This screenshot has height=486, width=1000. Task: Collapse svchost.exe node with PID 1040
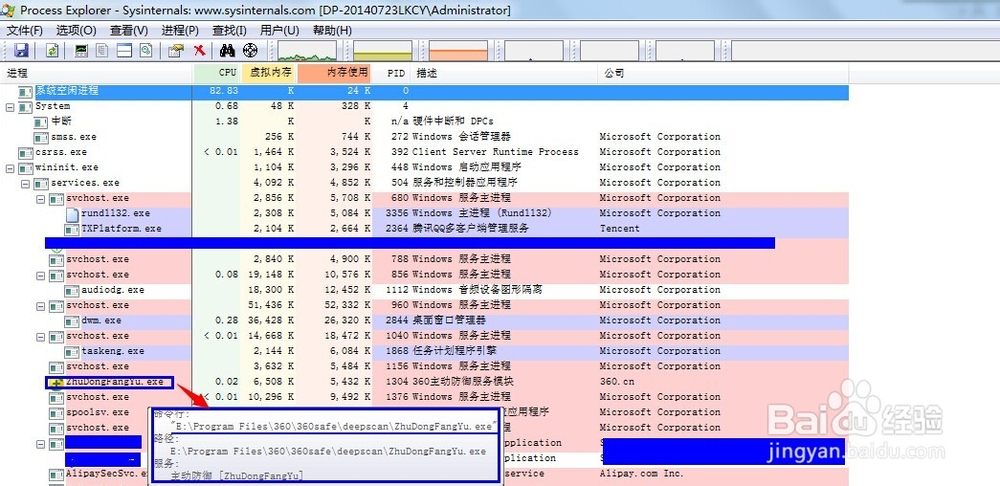click(x=41, y=337)
